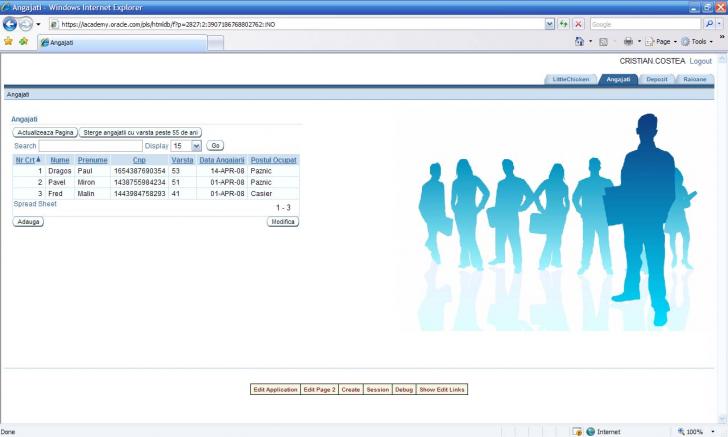This screenshot has height=437, width=728.
Task: Switch to the LittleChicken tab
Action: pos(571,78)
